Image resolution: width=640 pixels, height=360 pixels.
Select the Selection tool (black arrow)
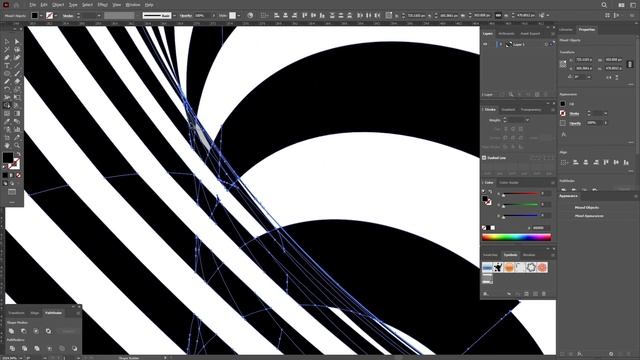point(7,42)
